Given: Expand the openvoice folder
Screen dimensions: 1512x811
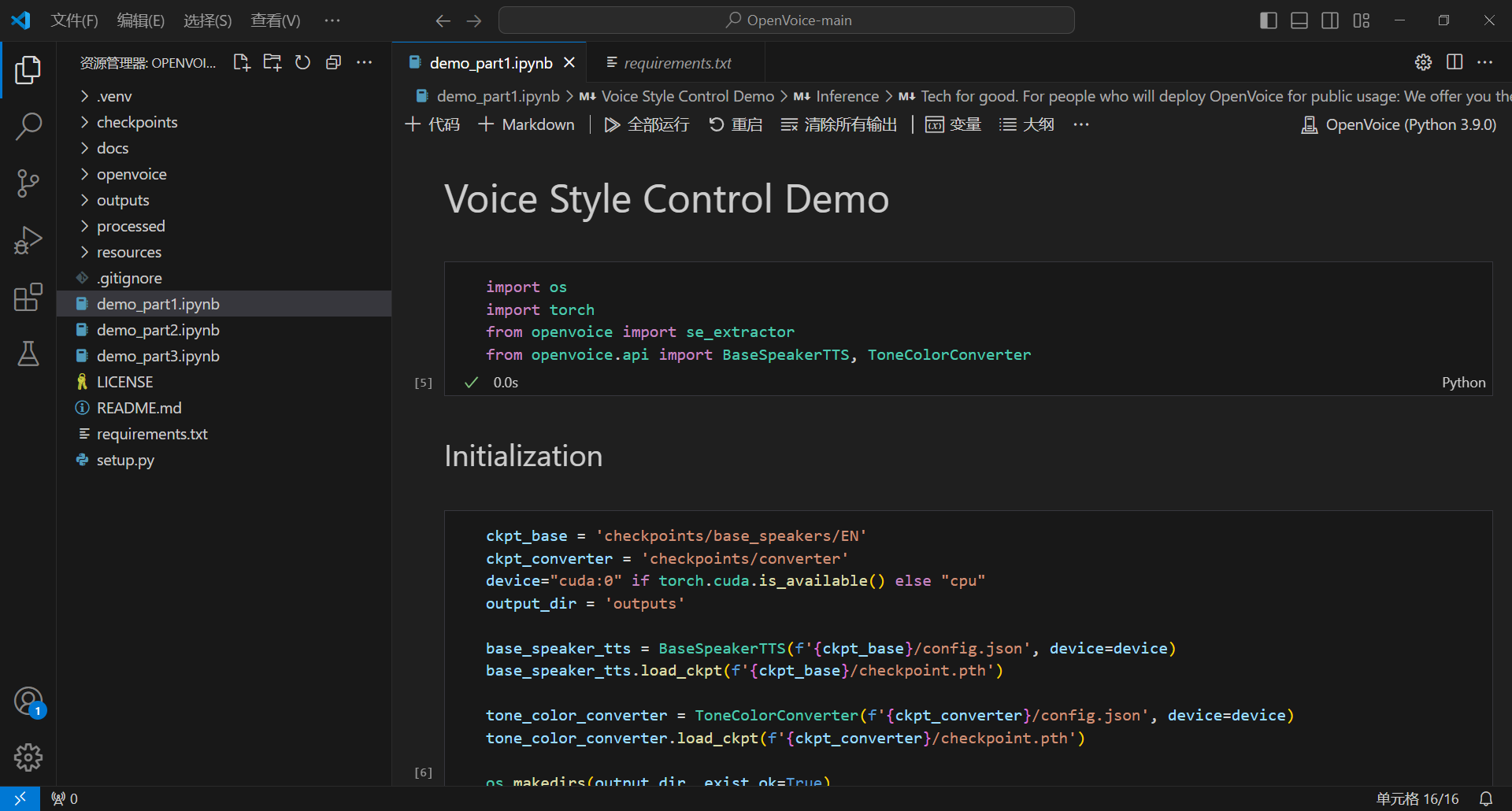Looking at the screenshot, I should click(224, 174).
